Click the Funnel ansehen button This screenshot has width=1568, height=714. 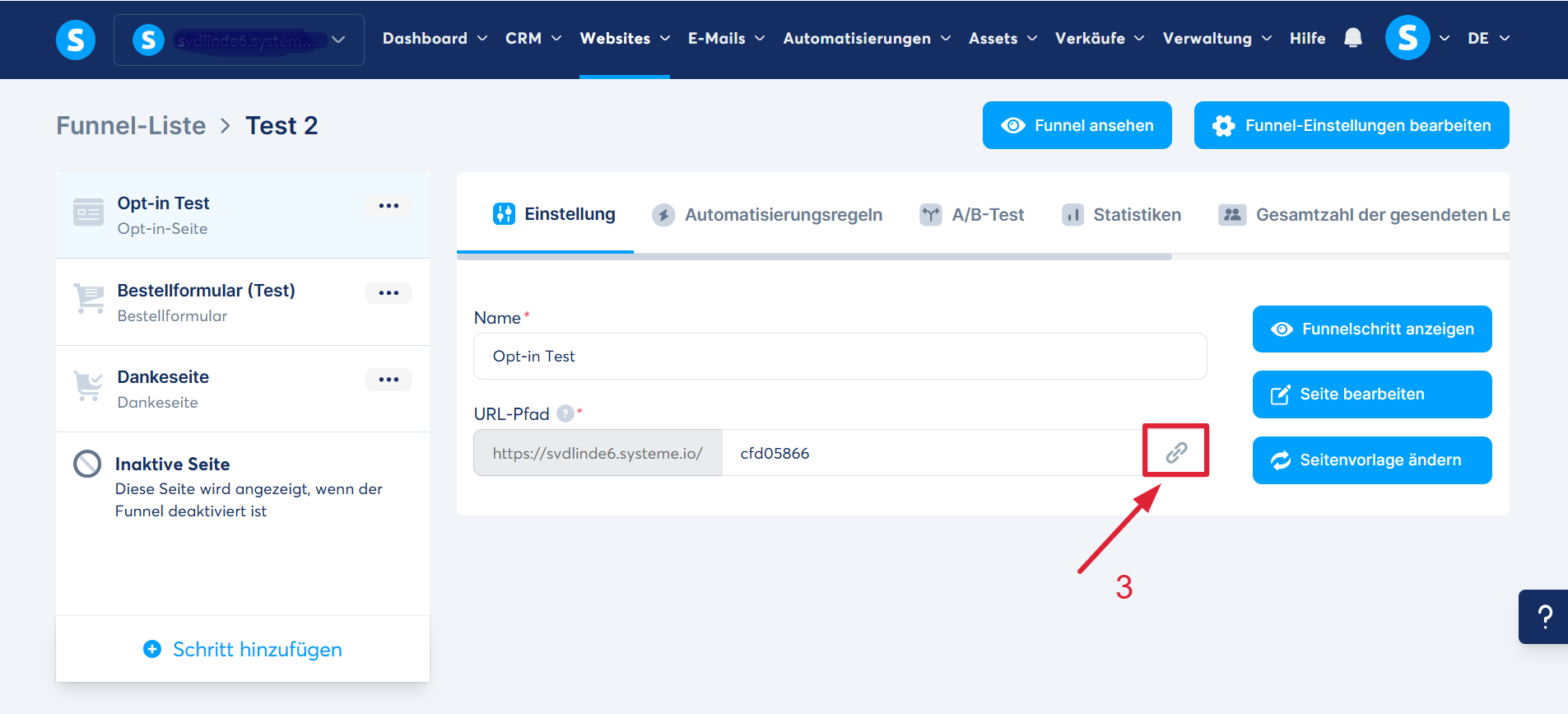point(1077,125)
